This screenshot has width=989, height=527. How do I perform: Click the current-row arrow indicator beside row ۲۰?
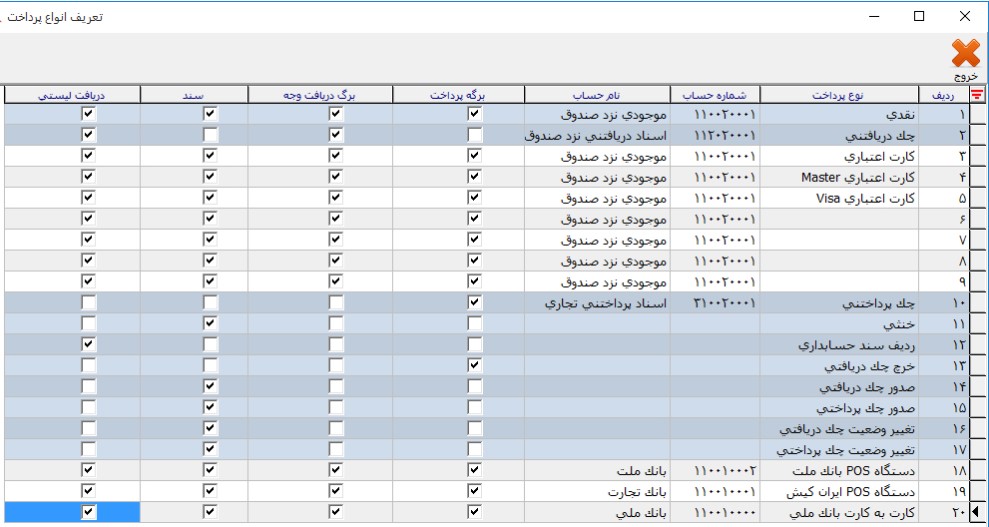[977, 512]
